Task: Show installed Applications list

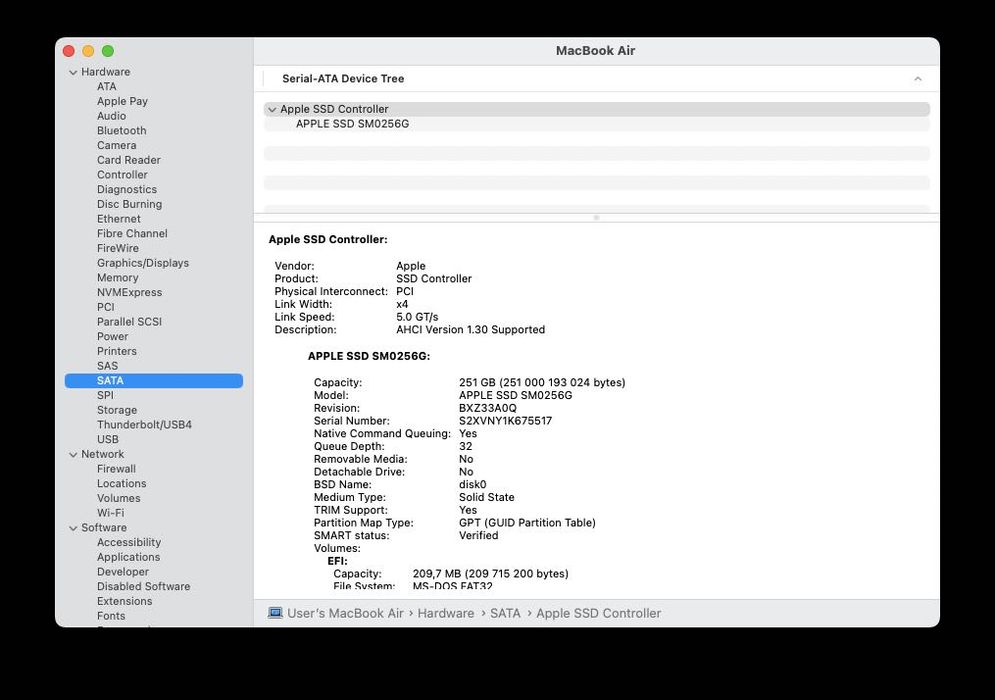Action: (128, 557)
